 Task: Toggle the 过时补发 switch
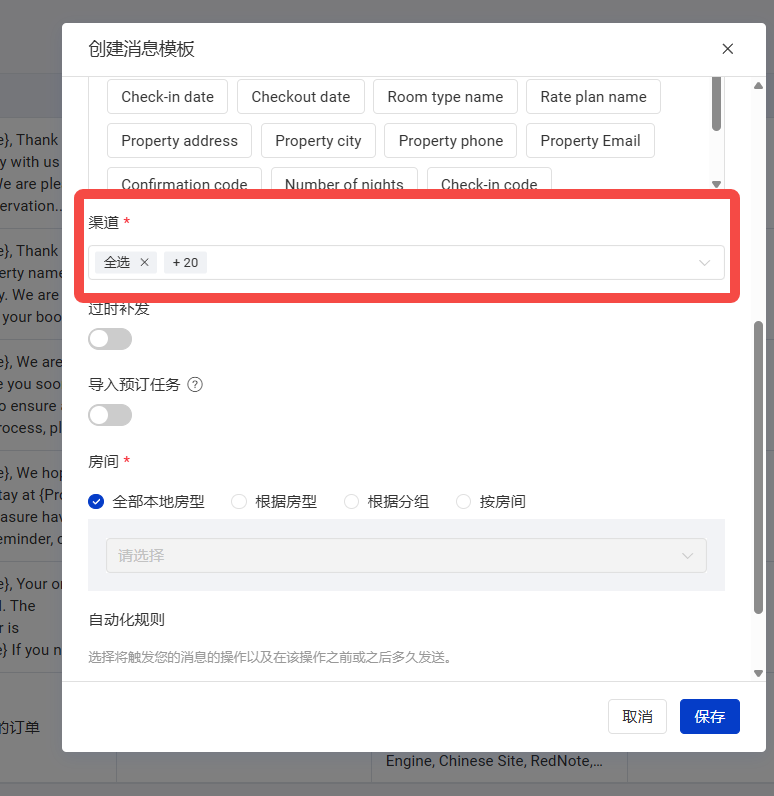[110, 339]
